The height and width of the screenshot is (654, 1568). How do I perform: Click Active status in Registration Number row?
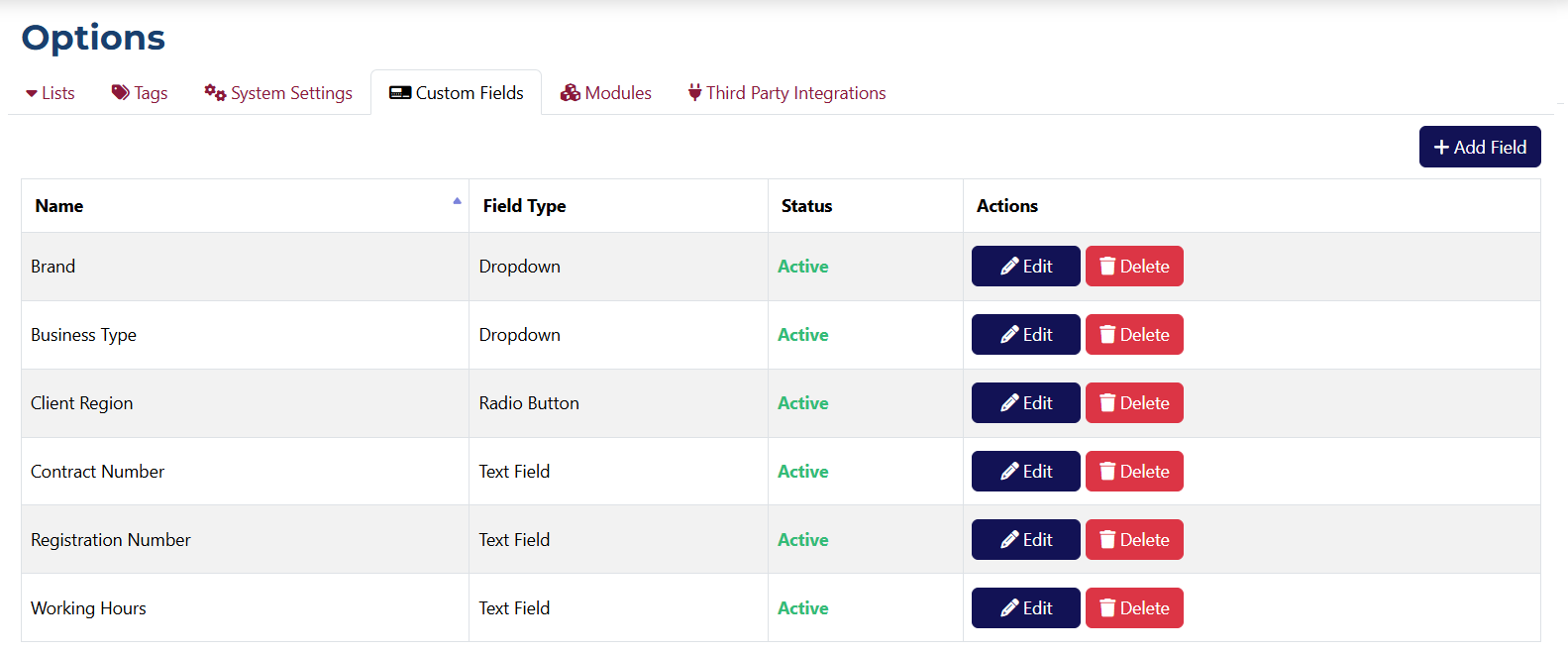pyautogui.click(x=803, y=540)
